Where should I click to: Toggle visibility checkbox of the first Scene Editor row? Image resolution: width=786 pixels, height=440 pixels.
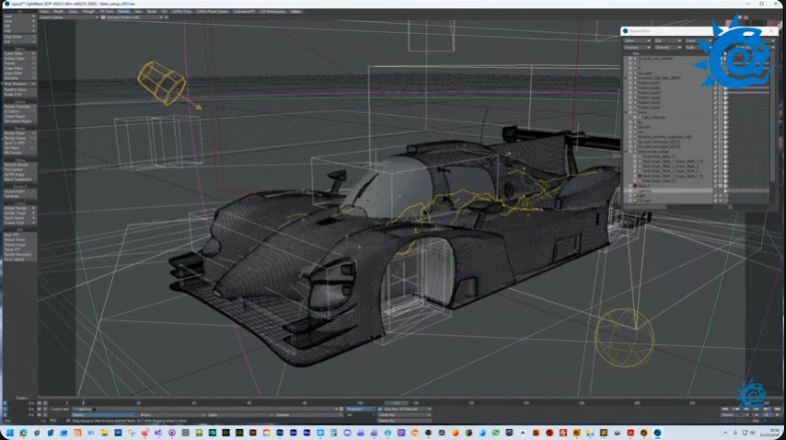pyautogui.click(x=628, y=57)
